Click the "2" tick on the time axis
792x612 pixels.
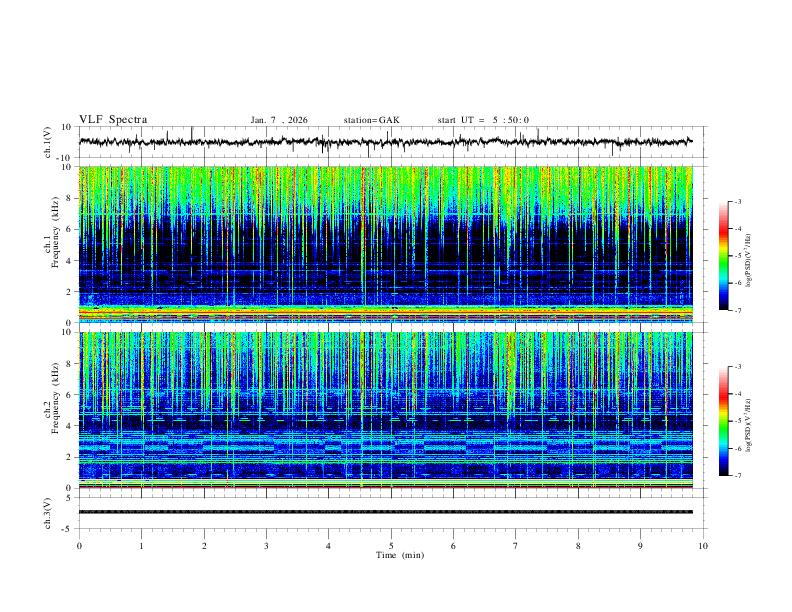(x=204, y=546)
